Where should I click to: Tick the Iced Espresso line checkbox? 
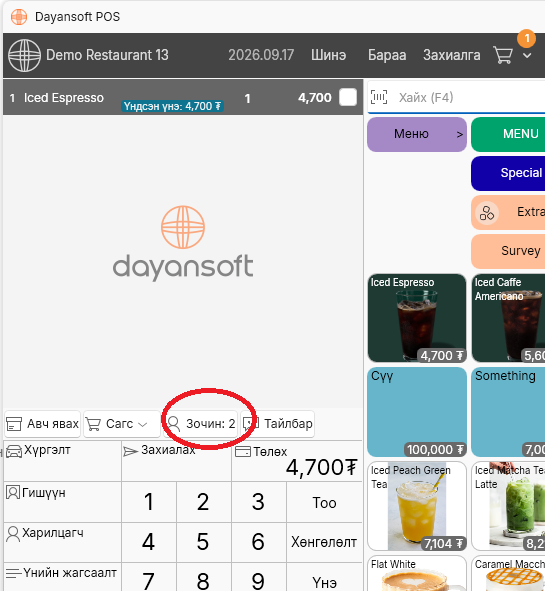(348, 98)
